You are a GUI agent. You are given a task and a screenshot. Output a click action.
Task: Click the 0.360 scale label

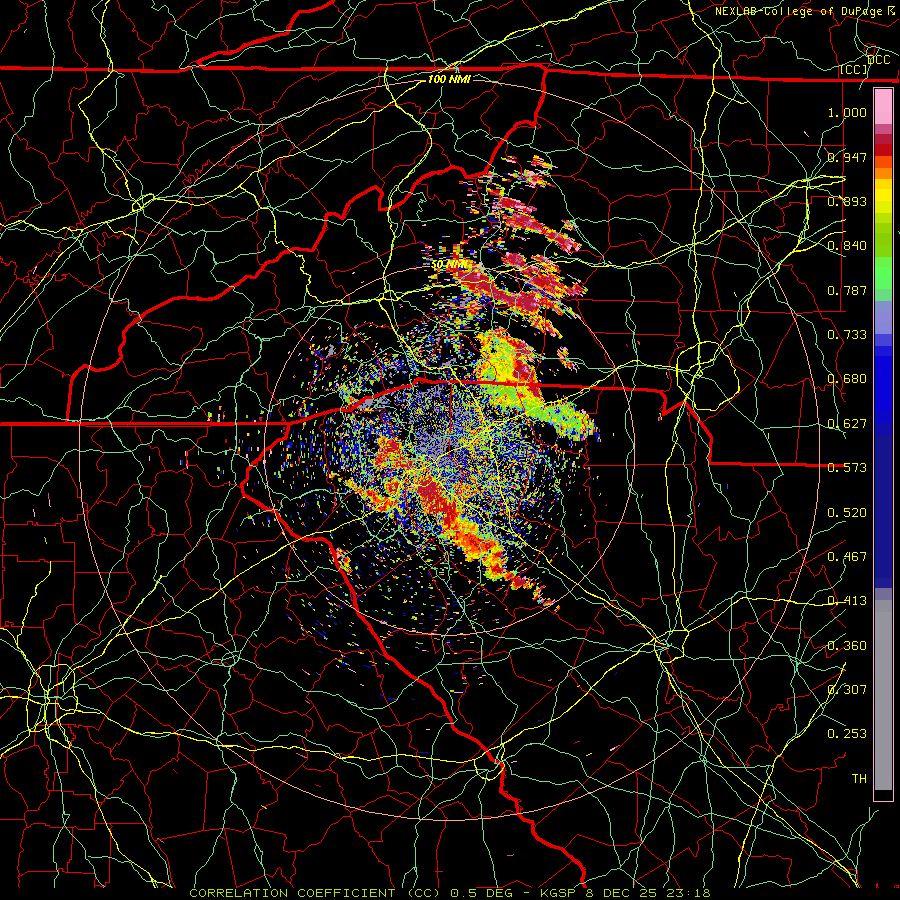tap(847, 646)
